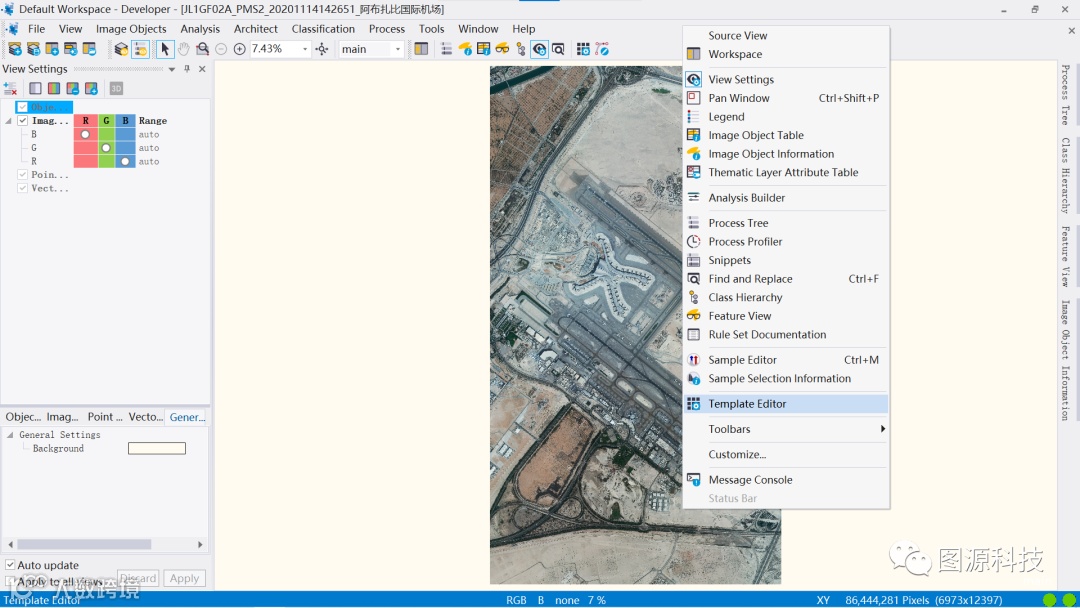Collapse the General Settings tree node
1080x608 pixels.
coord(10,435)
